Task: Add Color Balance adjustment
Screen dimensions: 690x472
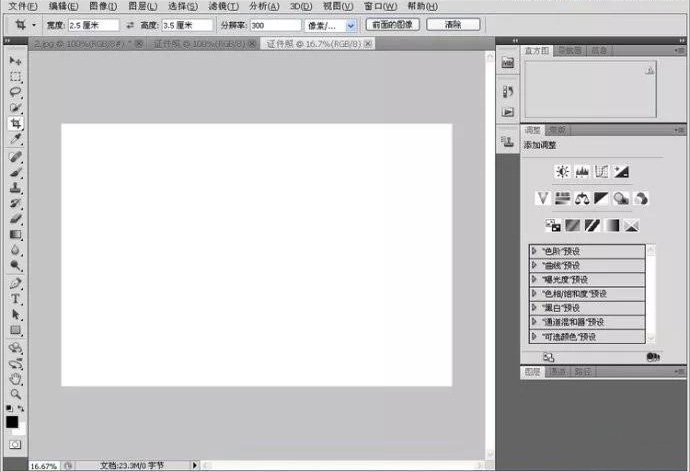Action: point(582,198)
